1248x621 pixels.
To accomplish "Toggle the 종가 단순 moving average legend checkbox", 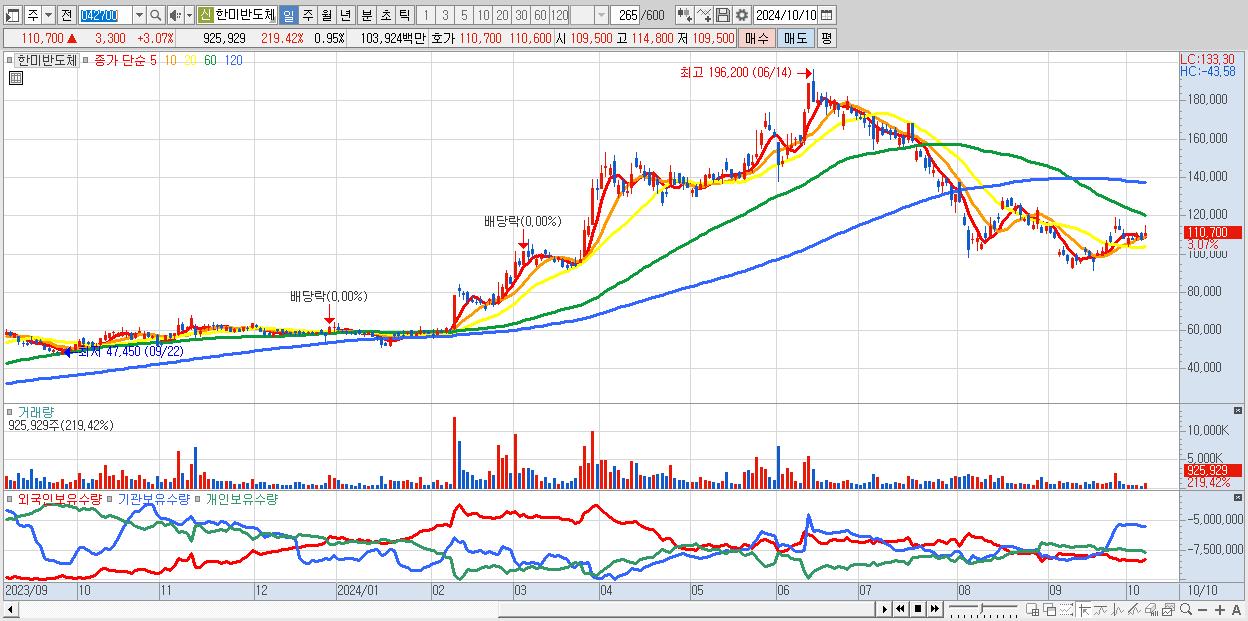I will coord(87,60).
